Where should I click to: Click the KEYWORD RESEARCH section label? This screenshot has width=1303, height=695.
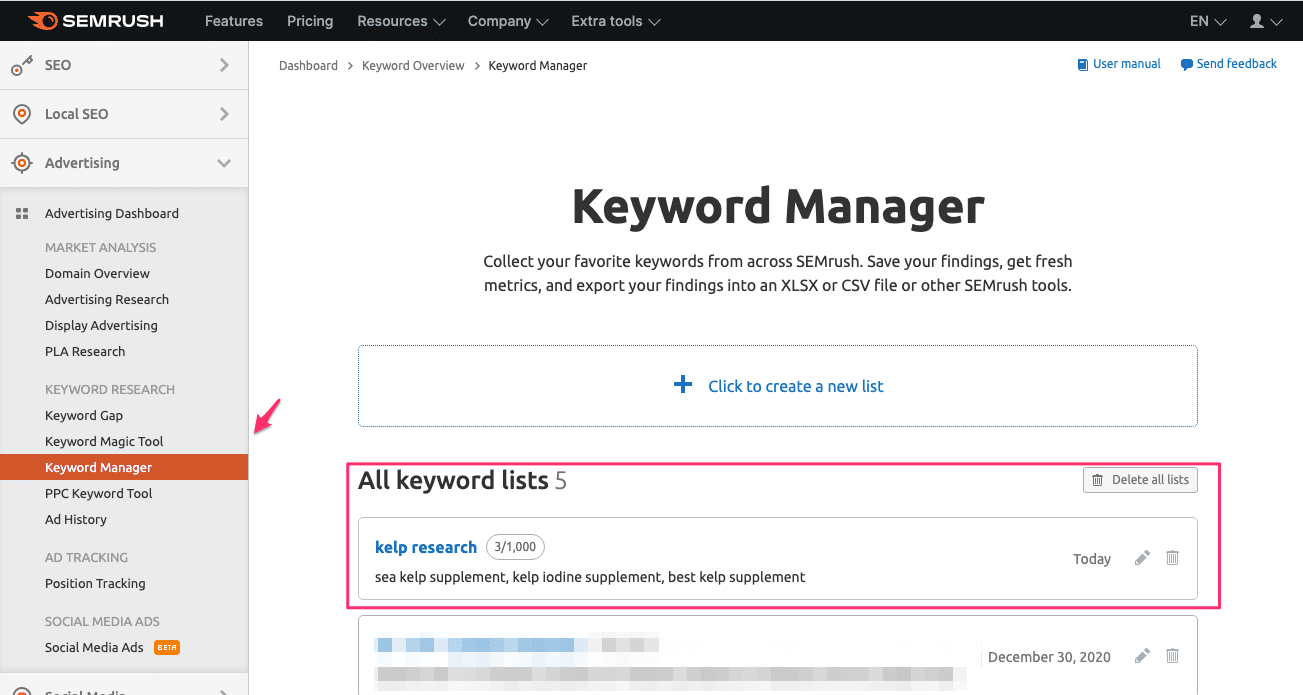[x=110, y=389]
